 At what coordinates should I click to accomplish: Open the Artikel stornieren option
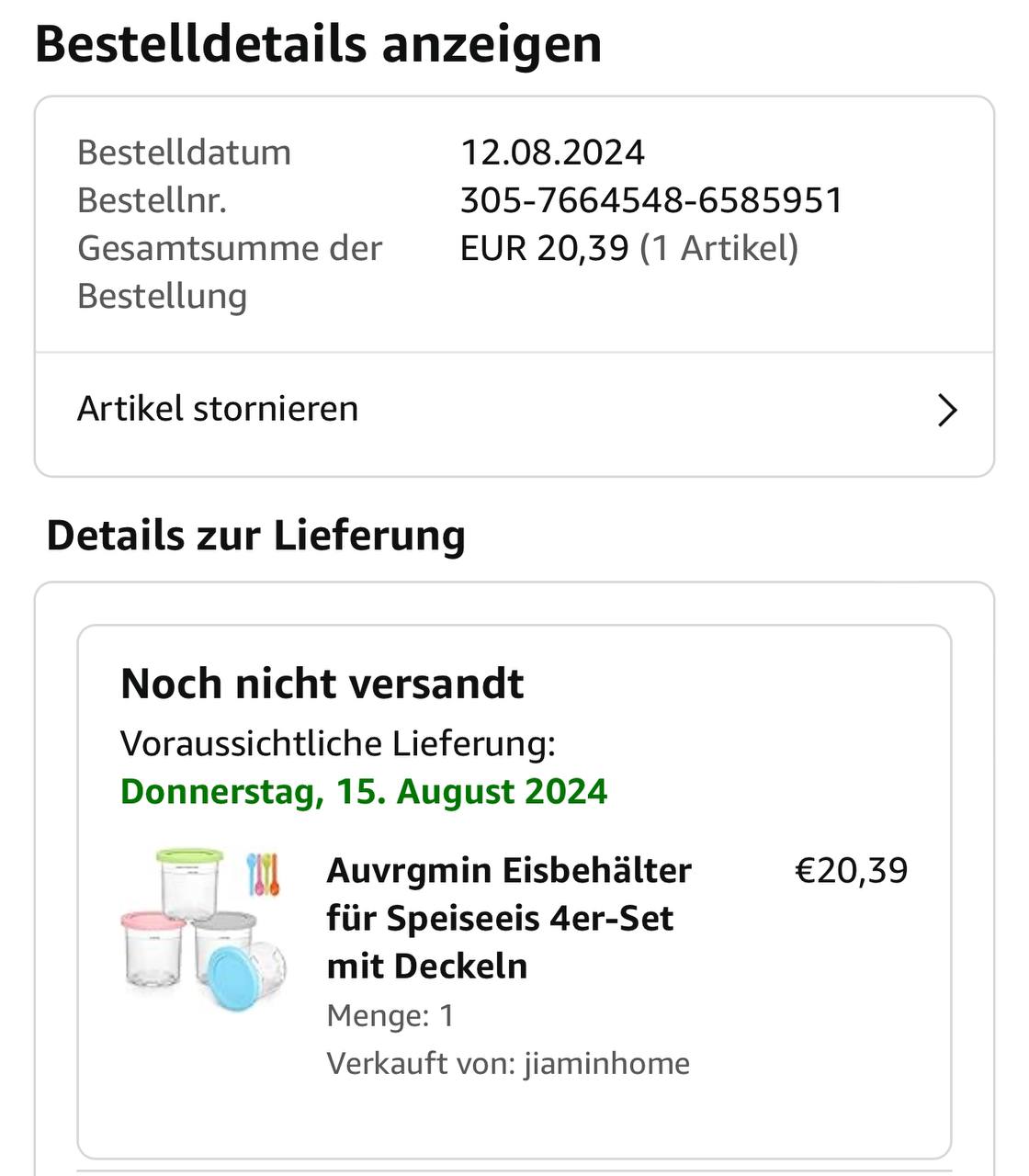218,409
